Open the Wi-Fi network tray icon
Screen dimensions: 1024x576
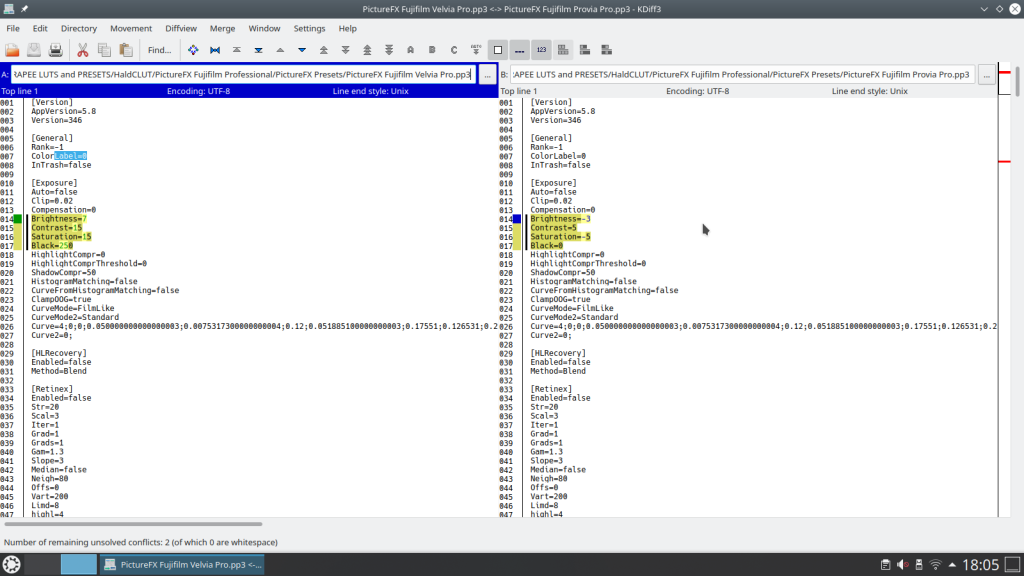(x=935, y=564)
